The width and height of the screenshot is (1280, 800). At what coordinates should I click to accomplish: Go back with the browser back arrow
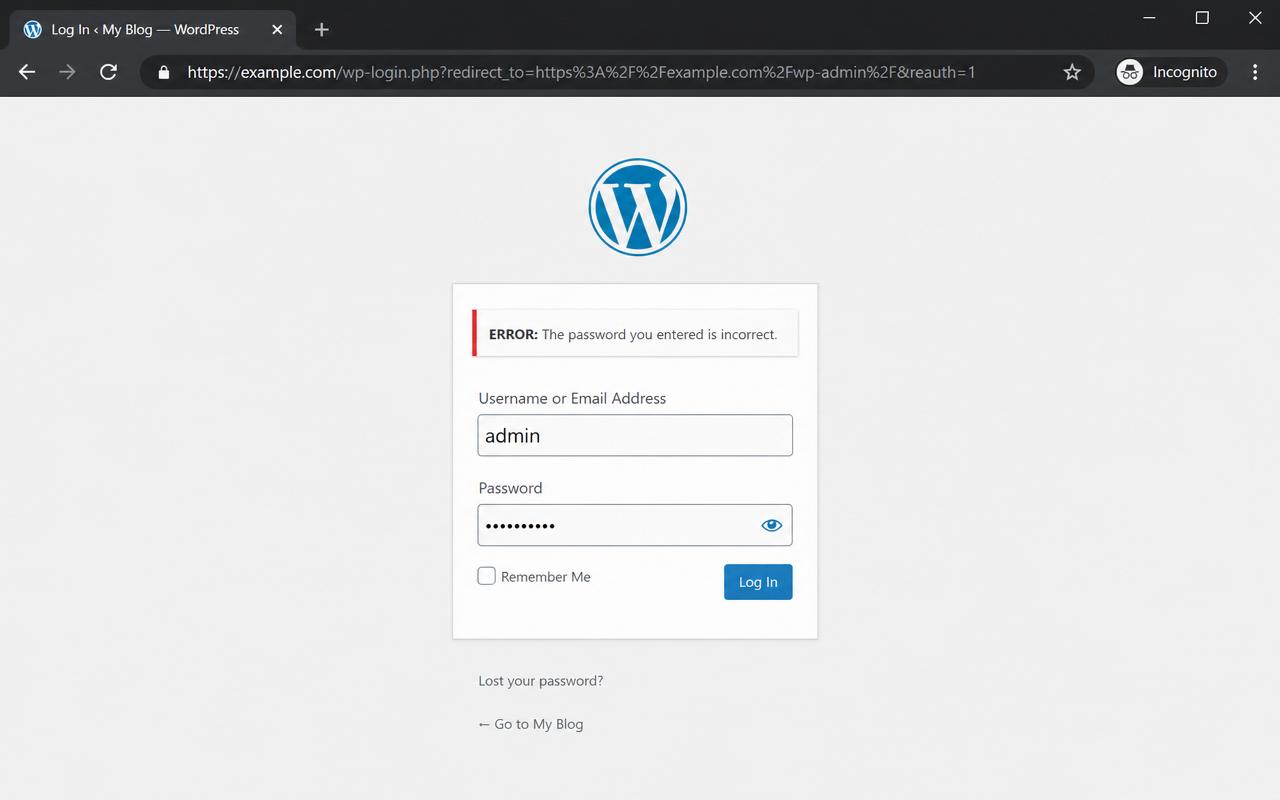(27, 72)
